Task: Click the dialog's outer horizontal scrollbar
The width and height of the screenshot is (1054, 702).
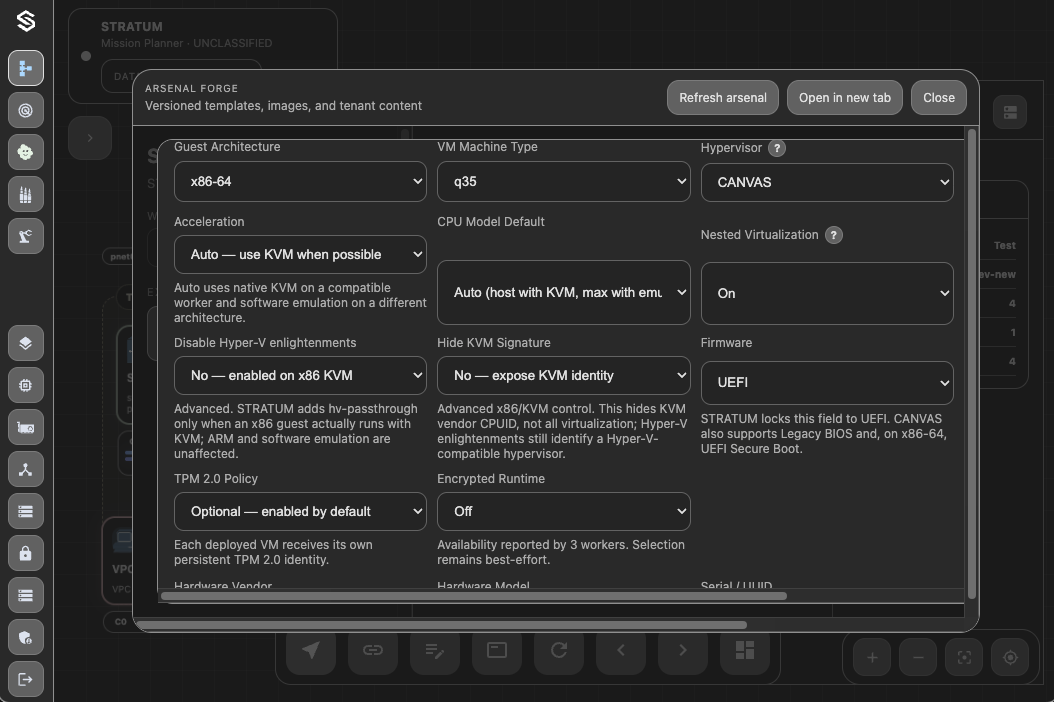Action: pyautogui.click(x=440, y=625)
